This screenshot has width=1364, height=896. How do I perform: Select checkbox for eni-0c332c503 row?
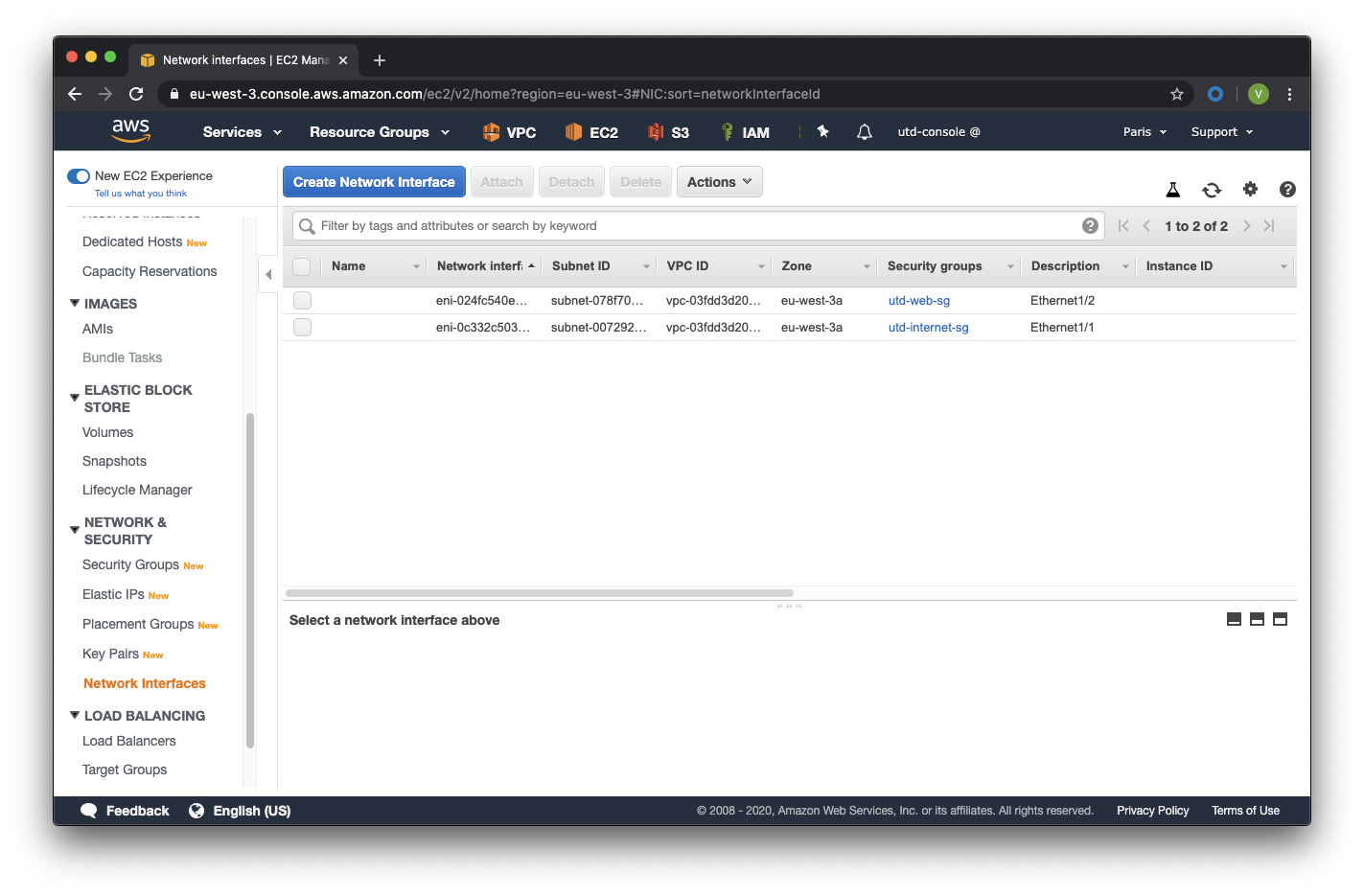click(302, 328)
